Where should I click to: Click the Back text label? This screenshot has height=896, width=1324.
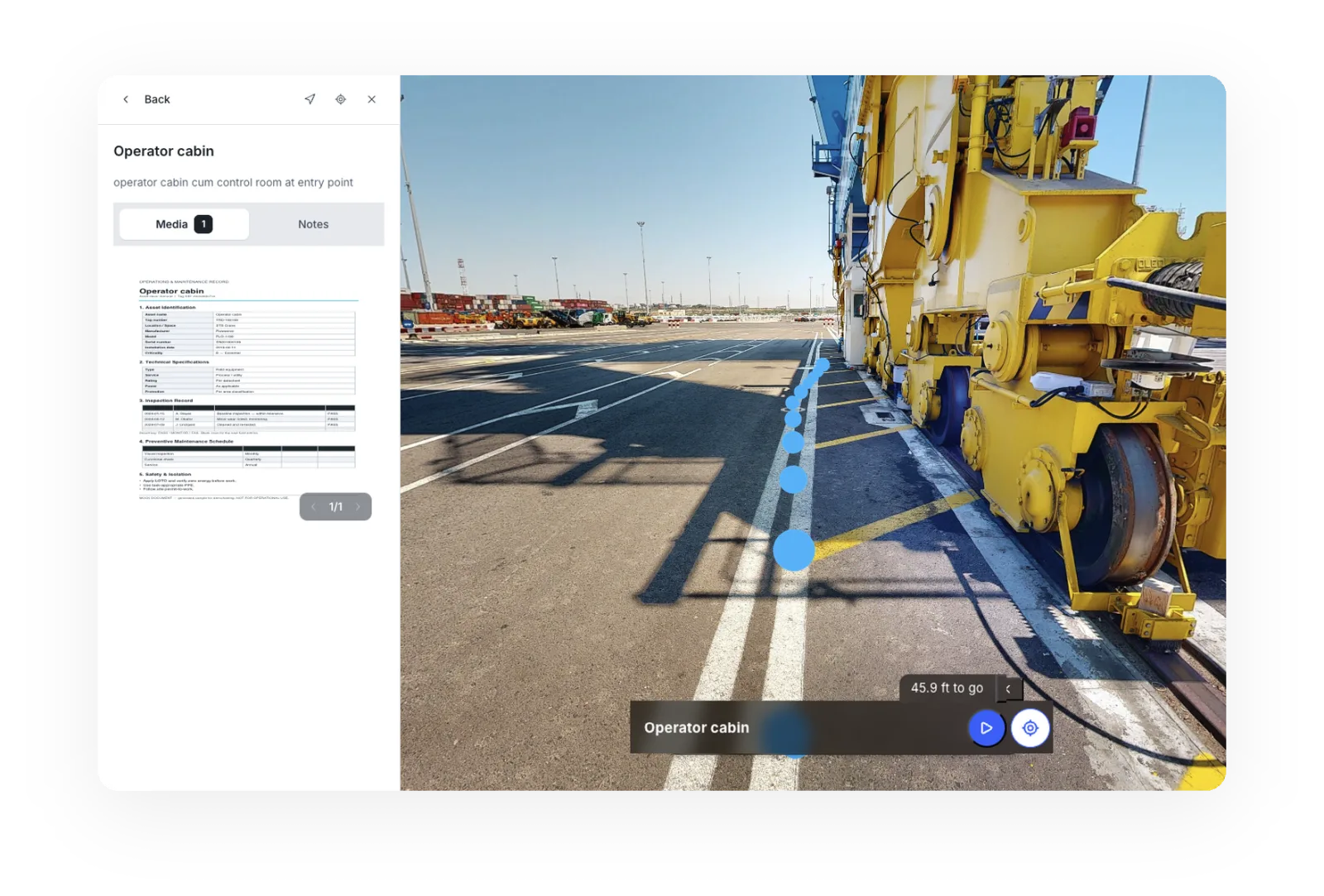click(157, 99)
